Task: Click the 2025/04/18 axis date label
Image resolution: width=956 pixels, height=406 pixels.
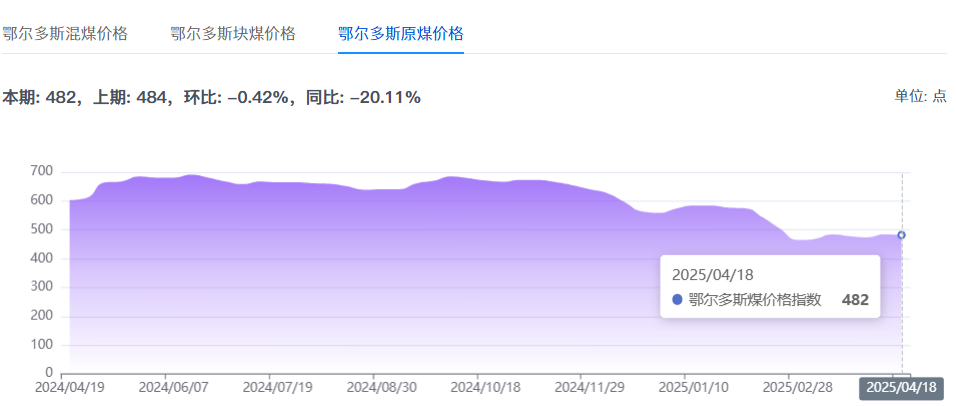Action: [x=901, y=388]
